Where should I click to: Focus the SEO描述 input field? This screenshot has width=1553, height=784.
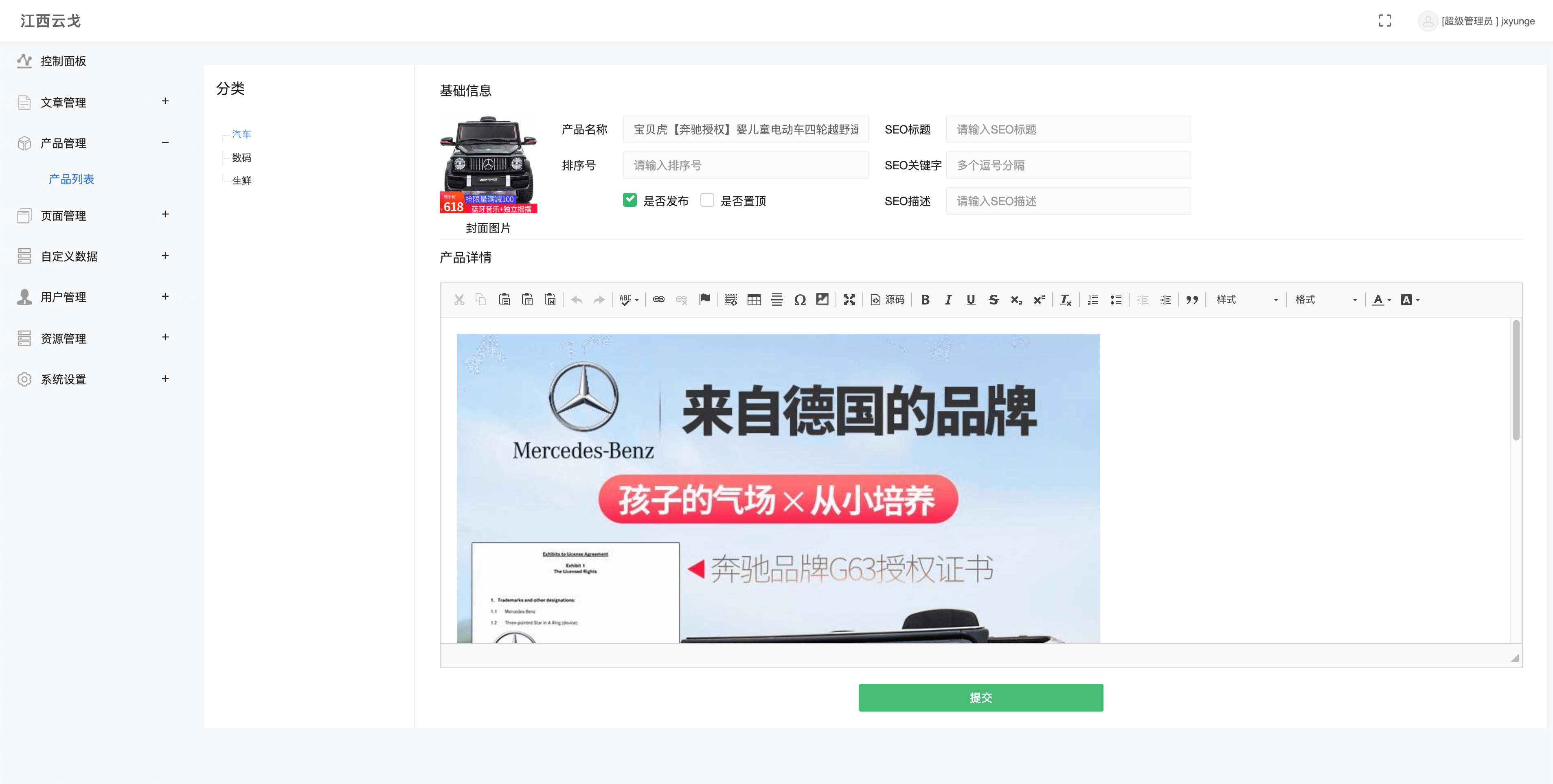[x=1068, y=201]
